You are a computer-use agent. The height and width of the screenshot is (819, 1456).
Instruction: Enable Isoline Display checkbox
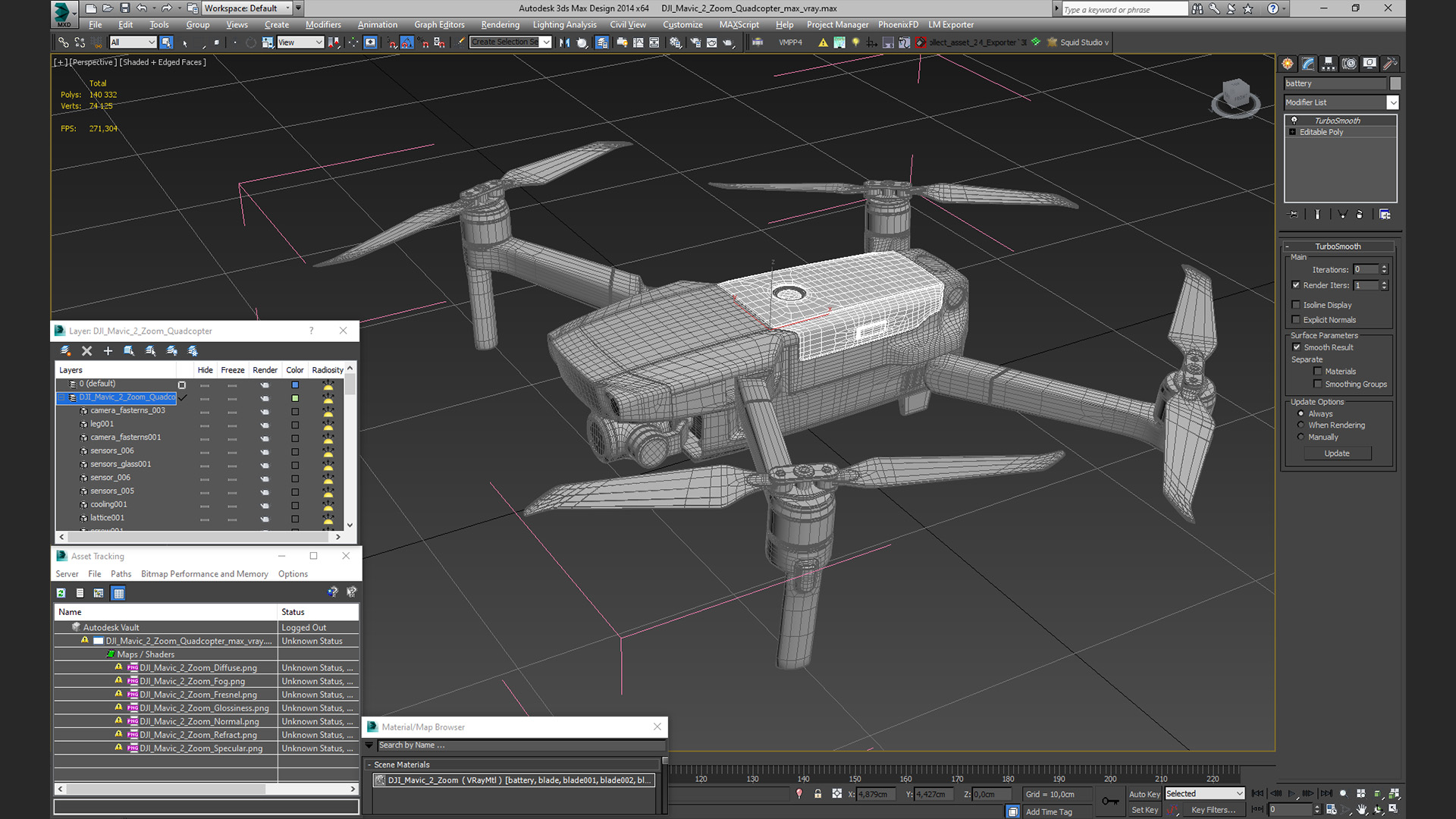click(x=1296, y=305)
